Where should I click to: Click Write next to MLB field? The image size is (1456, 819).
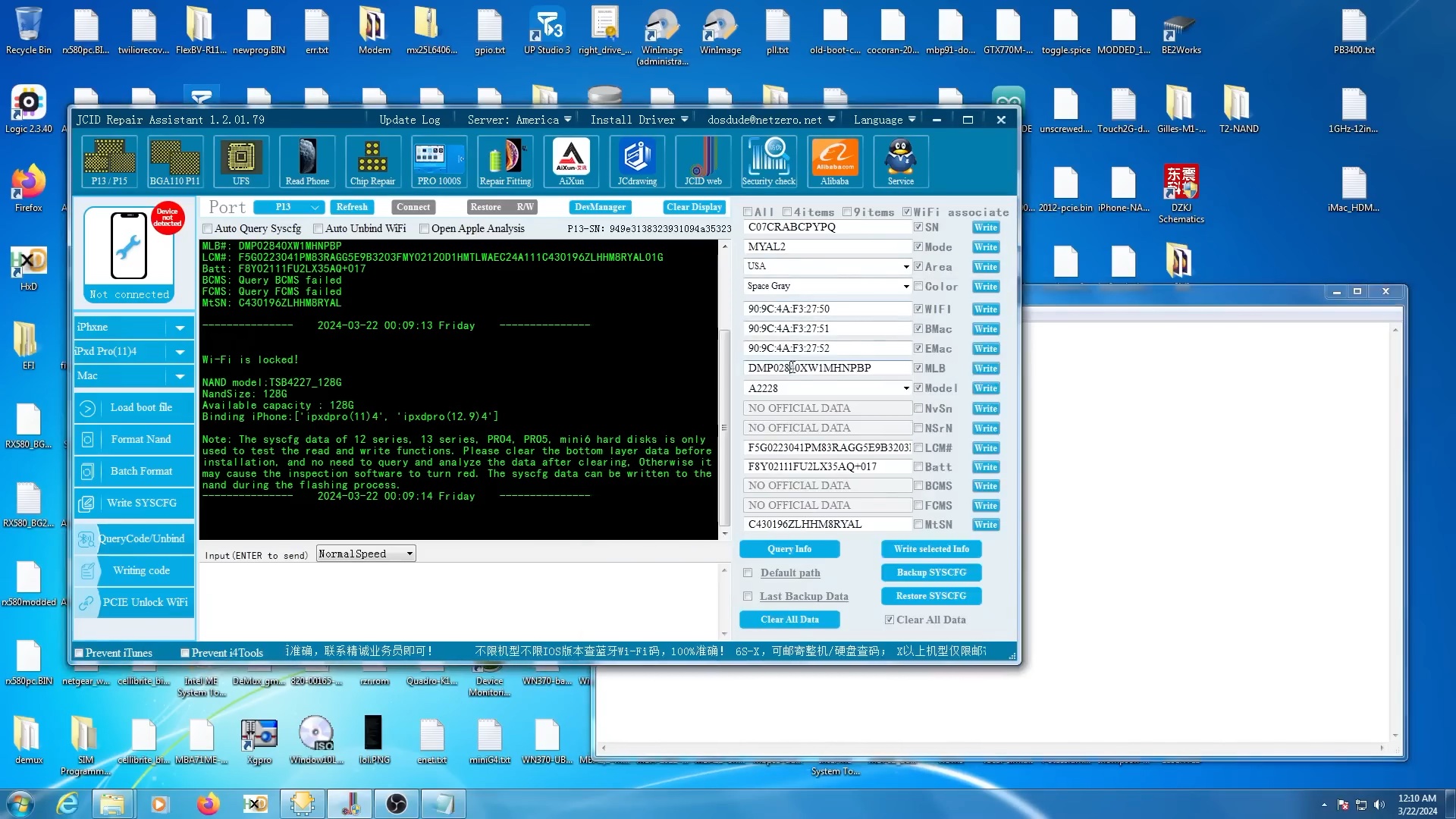coord(986,369)
